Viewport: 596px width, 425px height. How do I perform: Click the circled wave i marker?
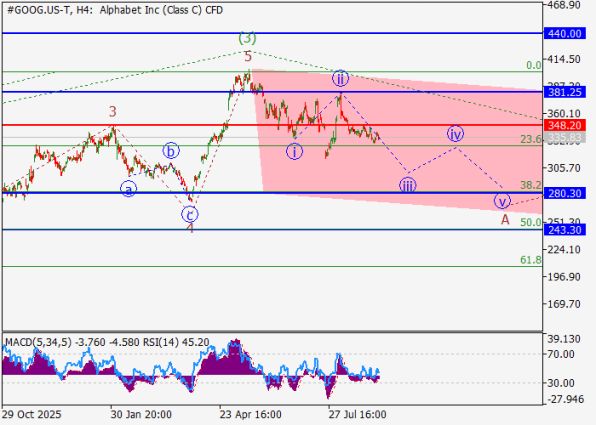click(x=294, y=151)
